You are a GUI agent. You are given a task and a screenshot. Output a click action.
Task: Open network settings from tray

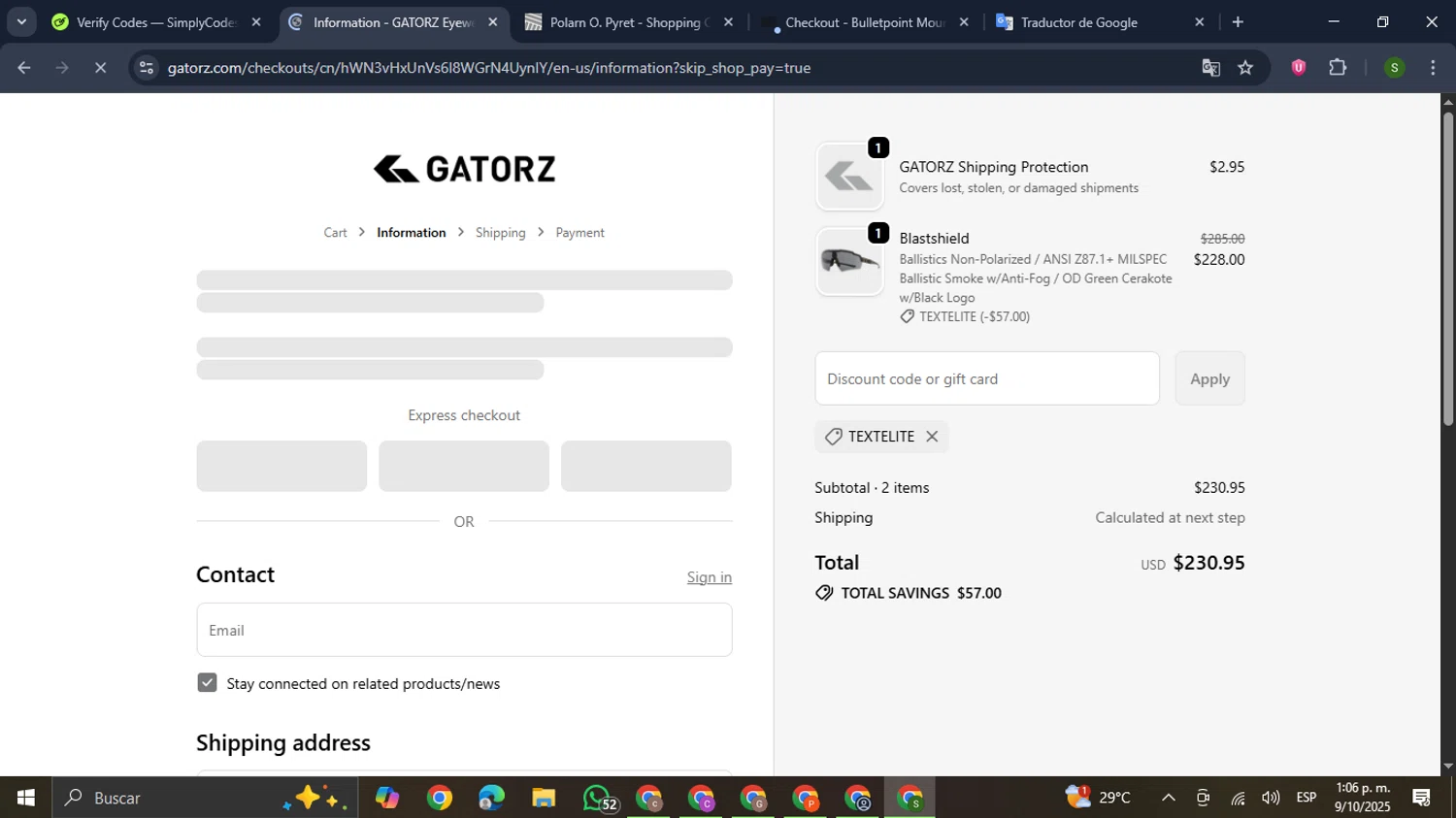click(1238, 798)
